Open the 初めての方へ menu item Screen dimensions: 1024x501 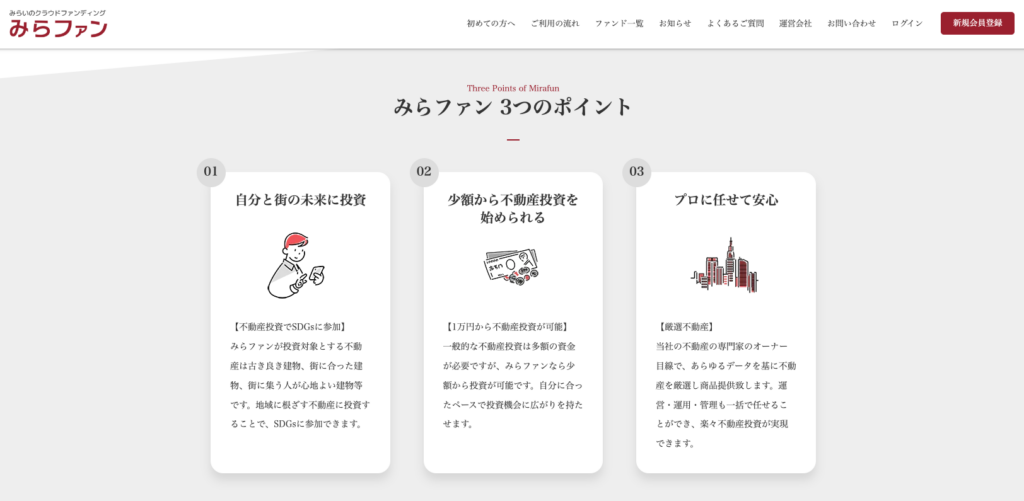click(491, 23)
